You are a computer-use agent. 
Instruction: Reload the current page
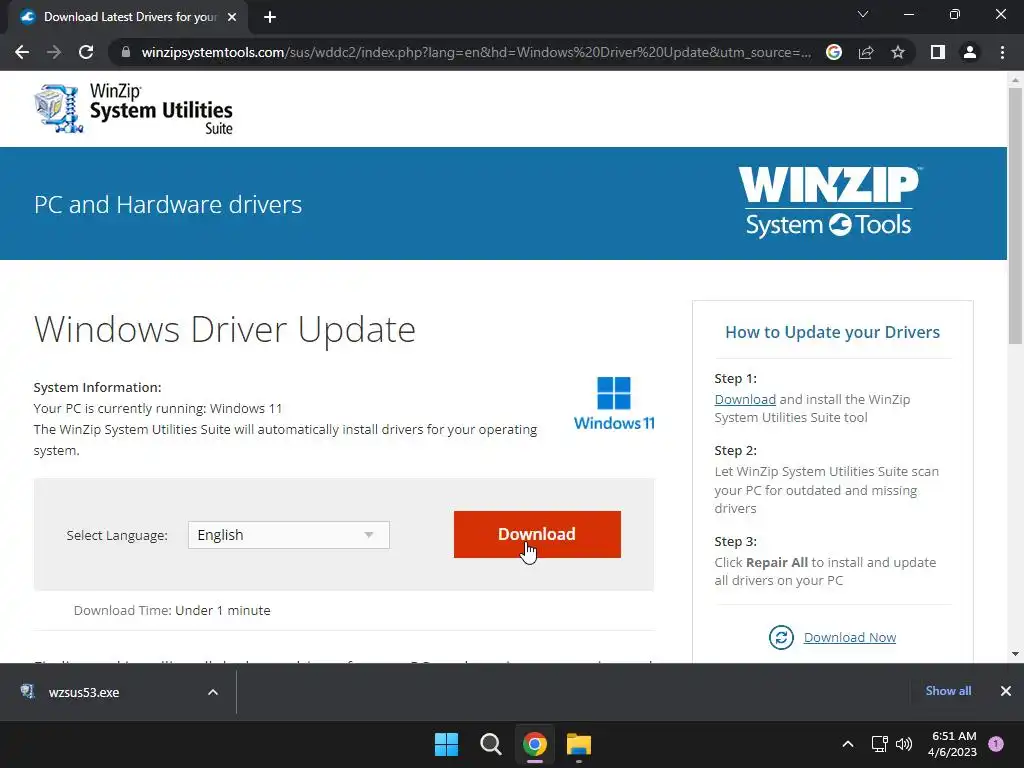[86, 52]
